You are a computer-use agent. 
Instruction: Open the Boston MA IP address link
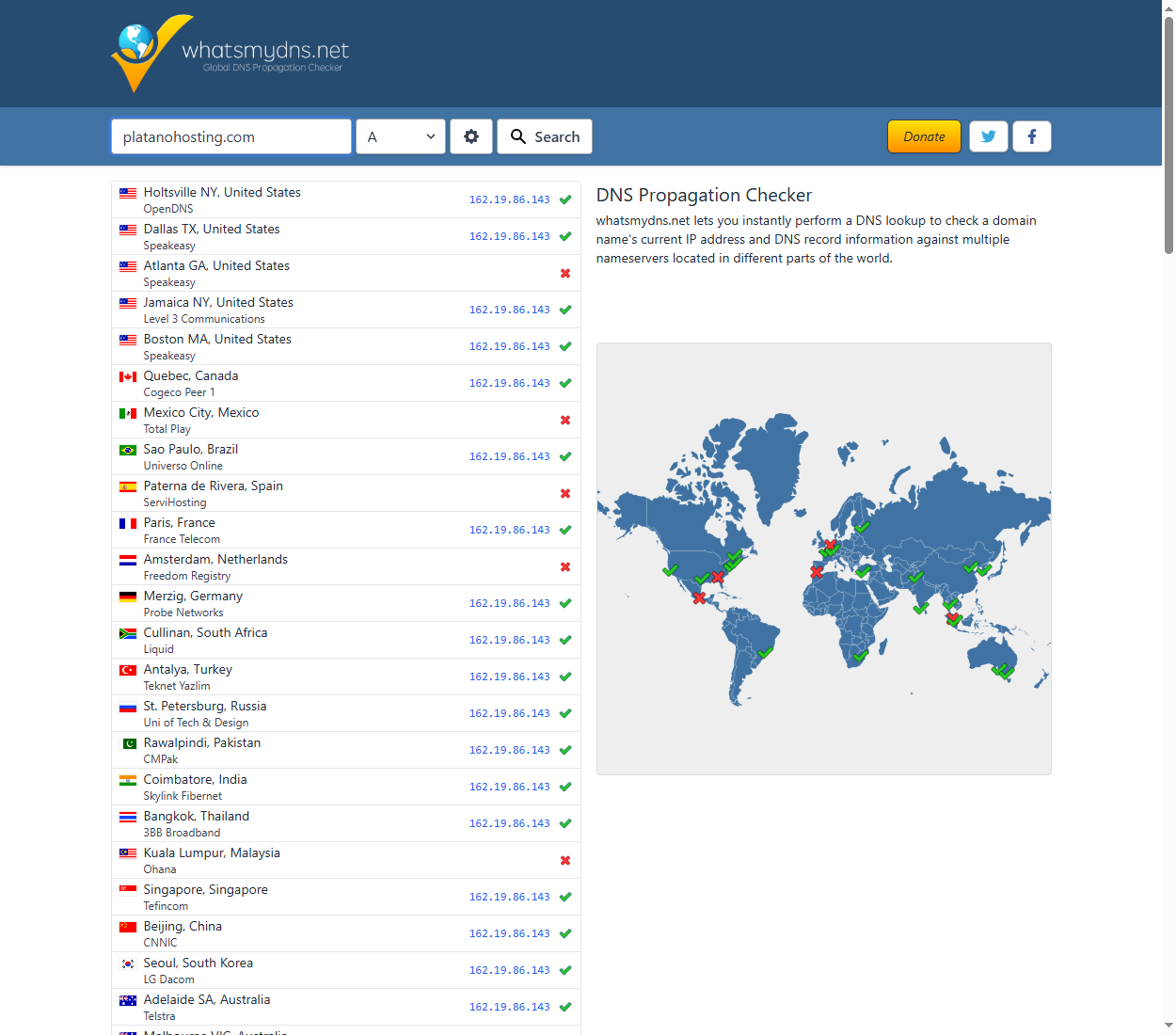click(510, 346)
